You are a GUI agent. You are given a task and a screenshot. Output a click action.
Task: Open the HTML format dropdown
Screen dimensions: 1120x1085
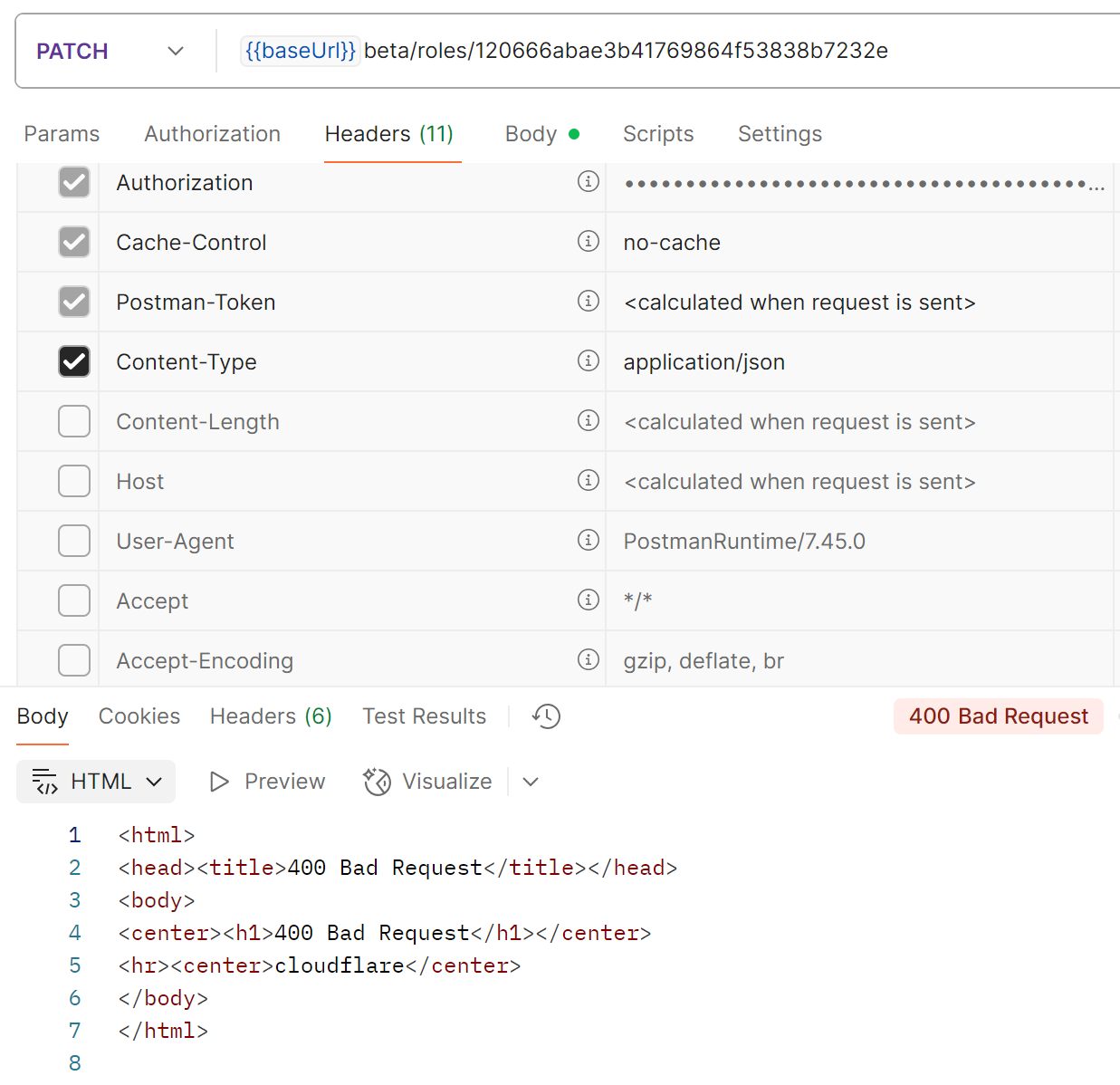96,782
